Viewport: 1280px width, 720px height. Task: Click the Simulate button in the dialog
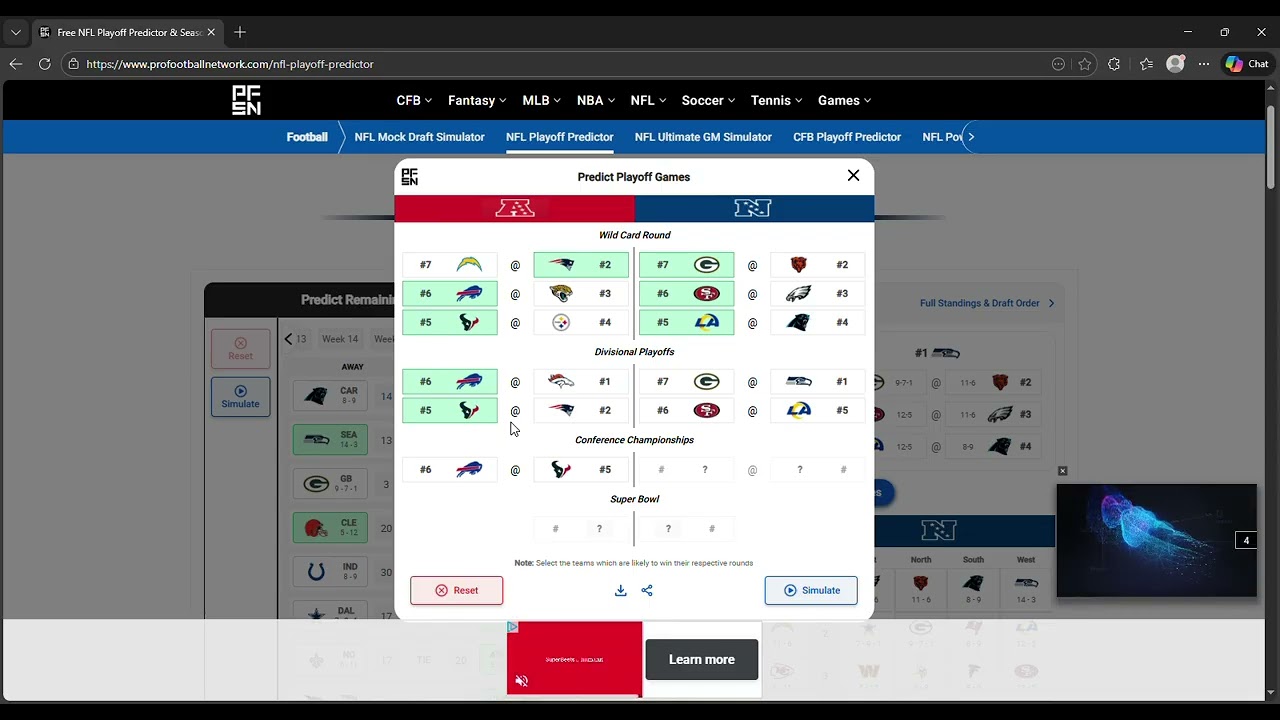click(811, 590)
